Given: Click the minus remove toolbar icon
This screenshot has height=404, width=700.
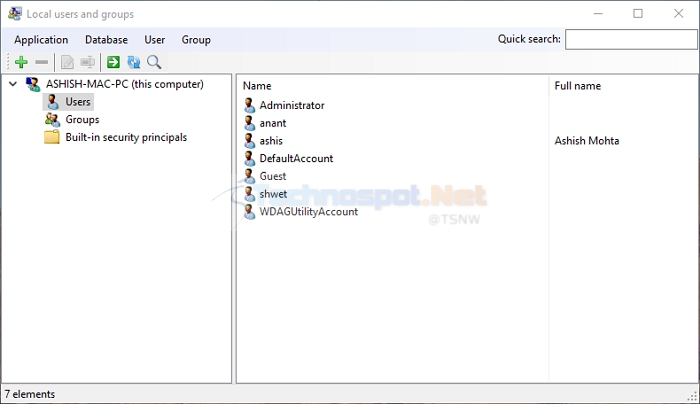Looking at the screenshot, I should click(42, 62).
